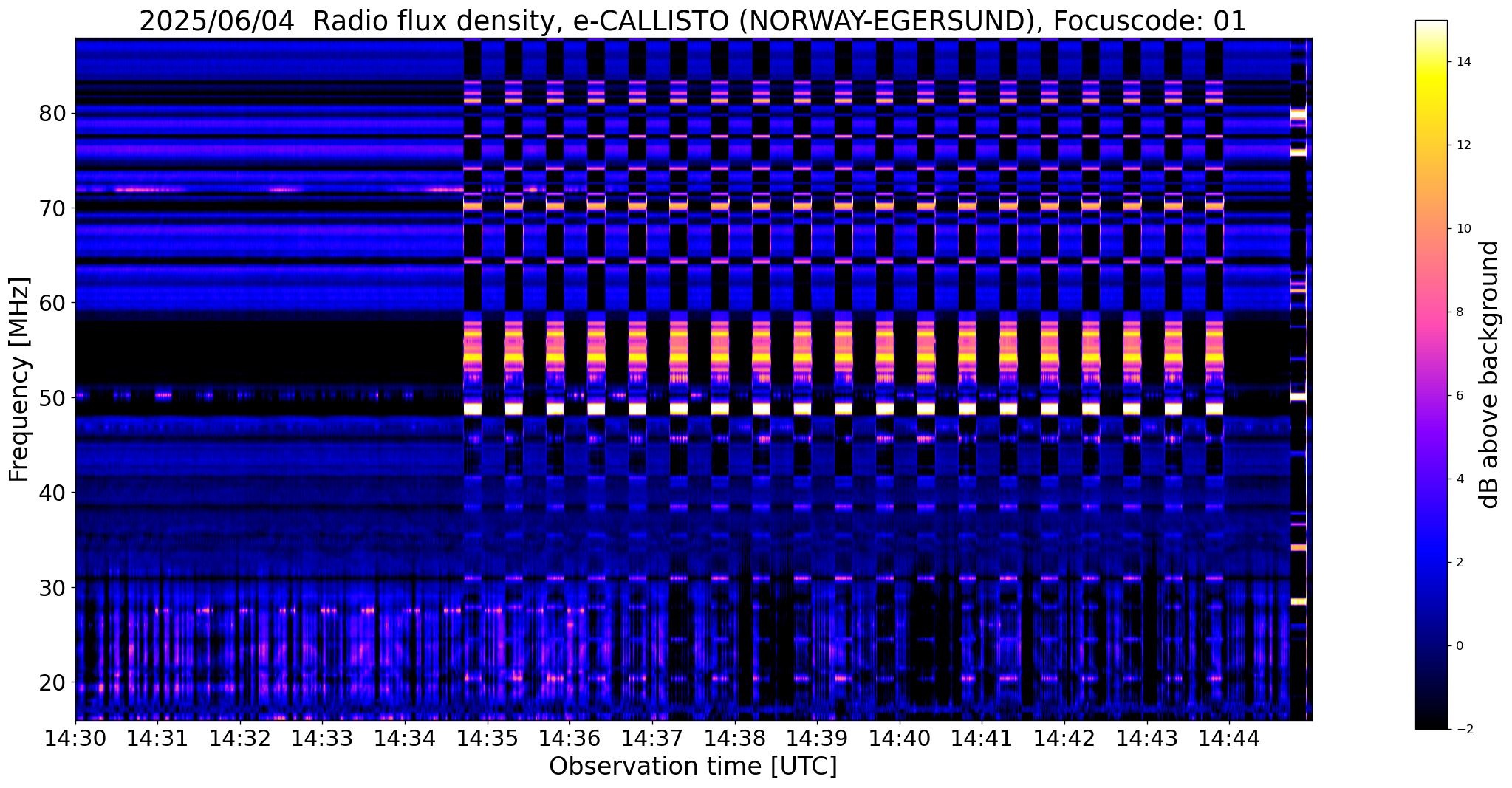Click the 60 frequency tick label
The width and height of the screenshot is (1512, 788).
click(x=52, y=303)
